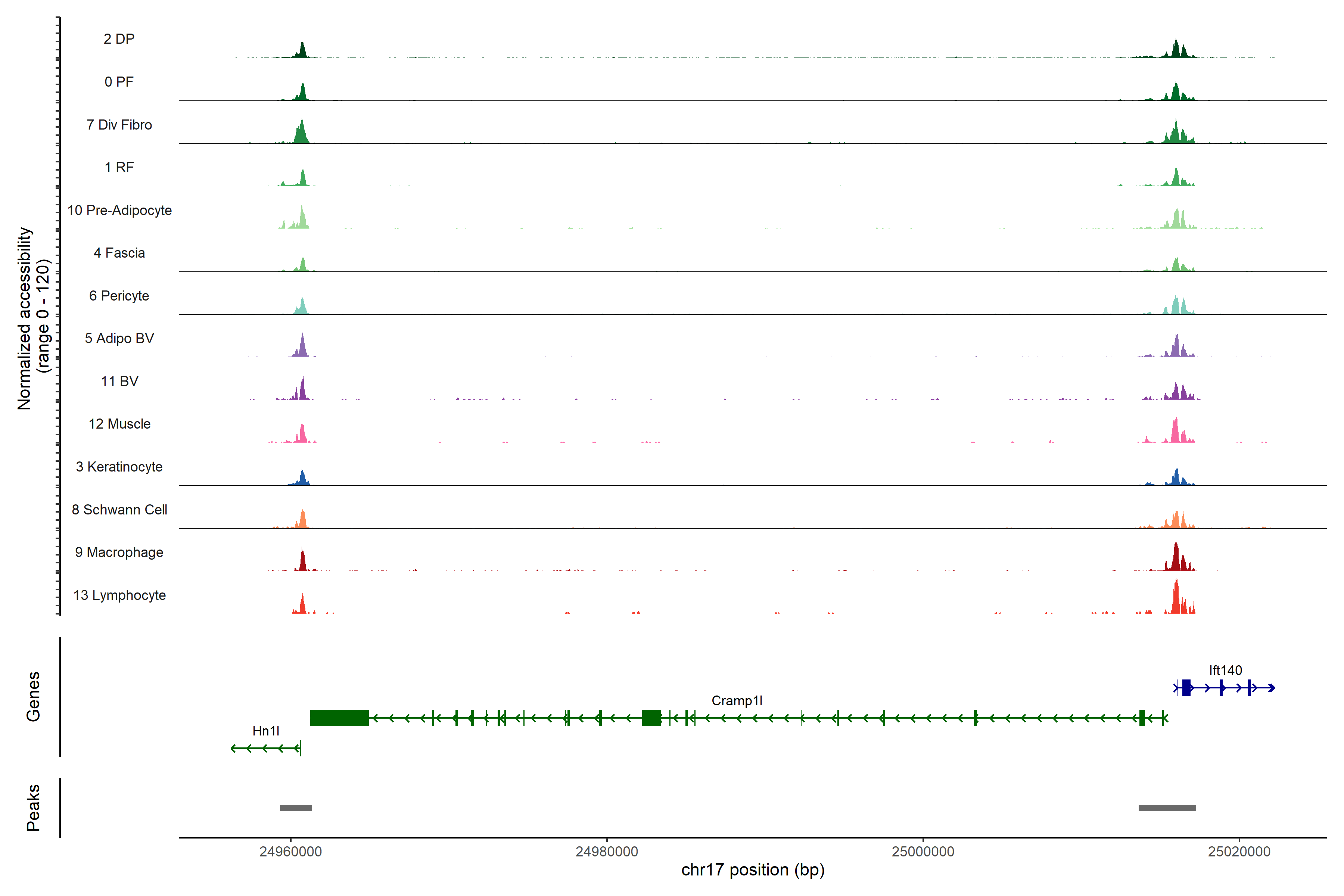Viewport: 1344px width, 896px height.
Task: Click the left gray peak bar
Action: [x=296, y=808]
